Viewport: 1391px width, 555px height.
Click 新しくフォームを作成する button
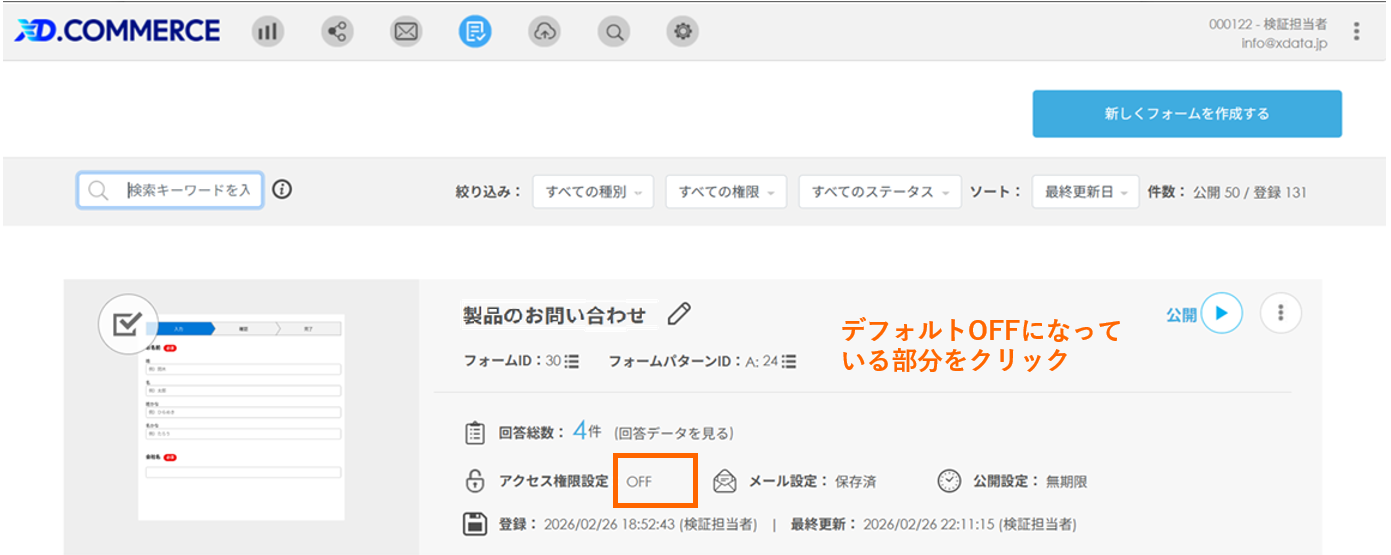click(1187, 114)
